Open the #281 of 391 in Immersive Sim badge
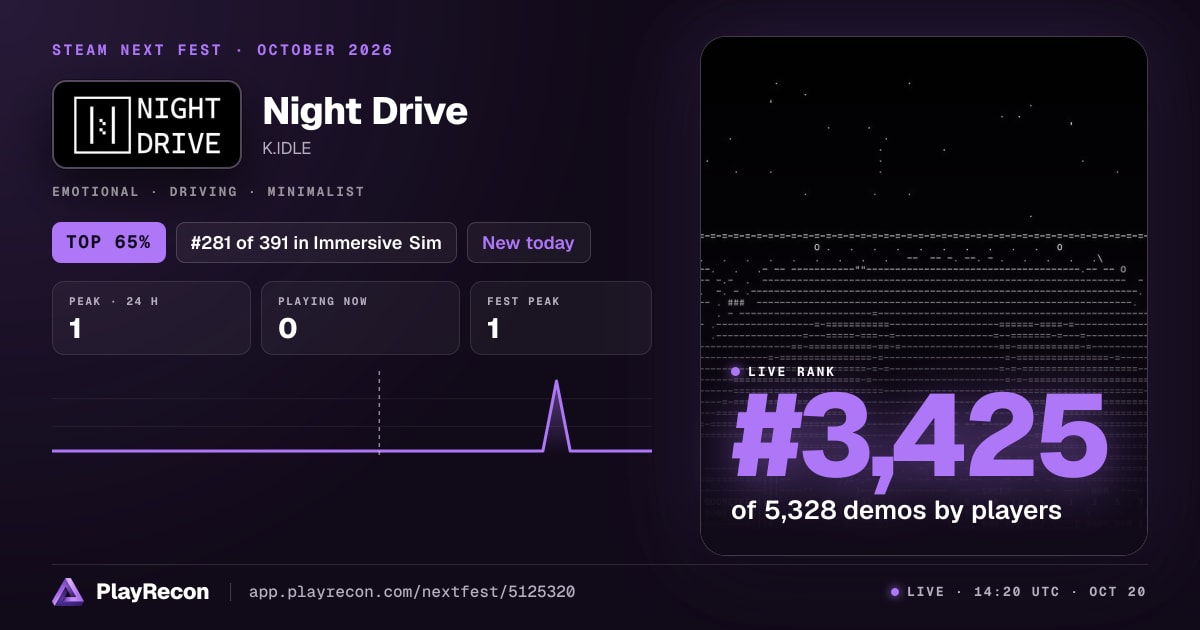 point(316,243)
